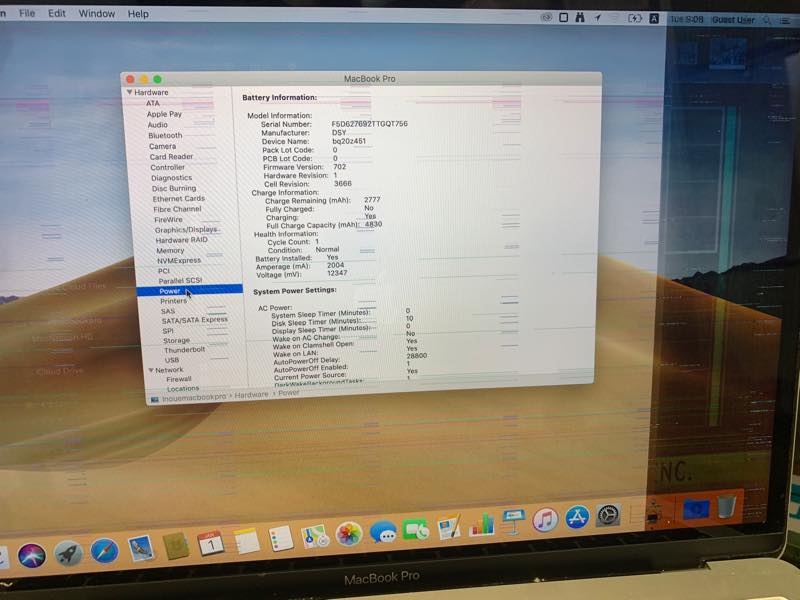800x600 pixels.
Task: Open Siri from the Dock
Action: (x=32, y=555)
